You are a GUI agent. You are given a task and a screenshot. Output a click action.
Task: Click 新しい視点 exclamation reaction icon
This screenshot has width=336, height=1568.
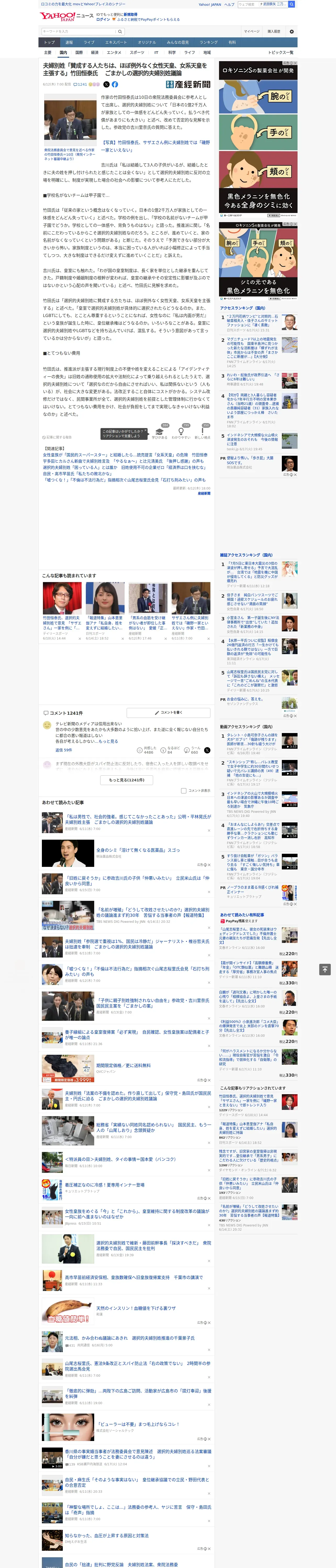[x=203, y=431]
